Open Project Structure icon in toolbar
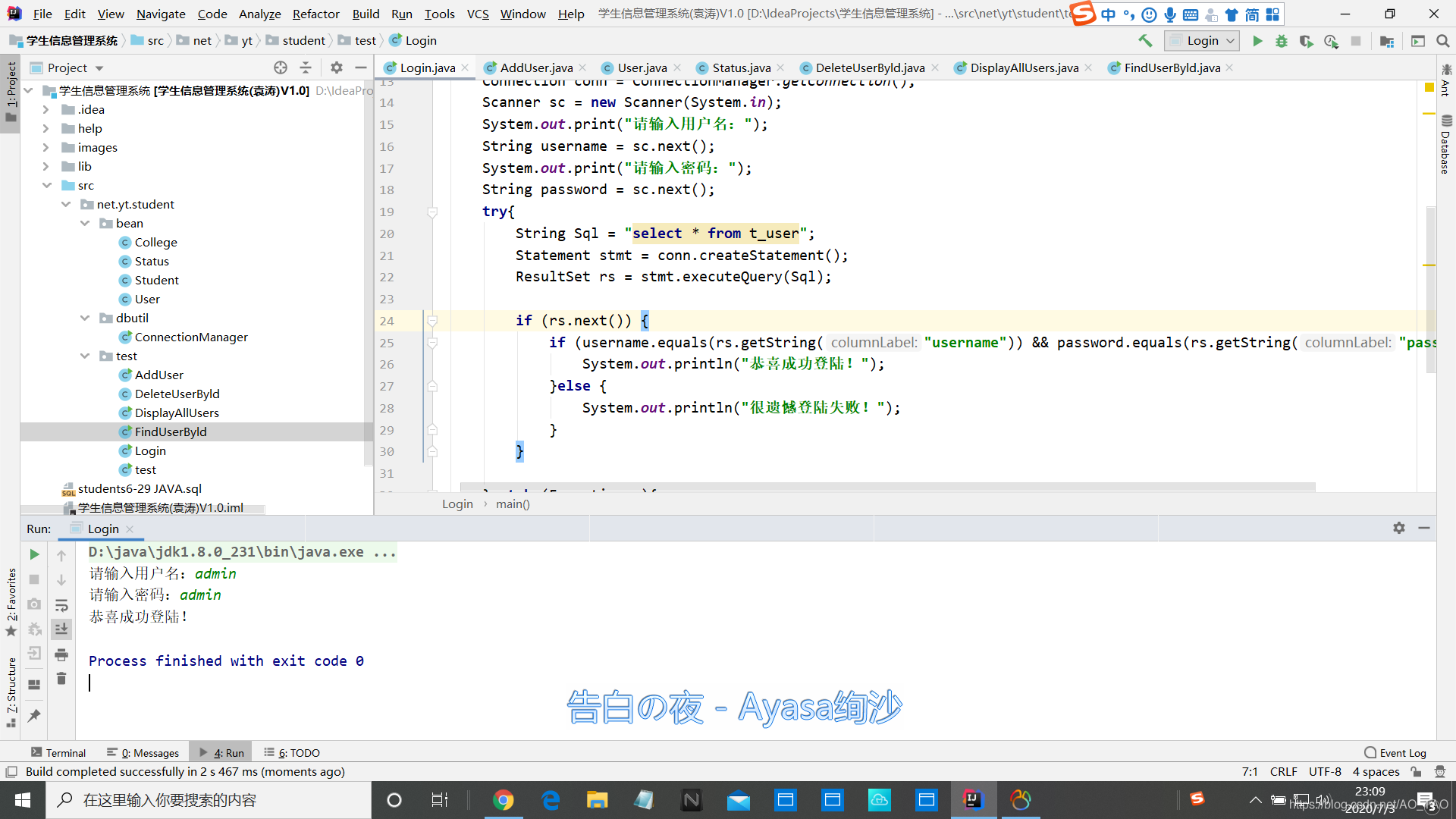 1387,41
